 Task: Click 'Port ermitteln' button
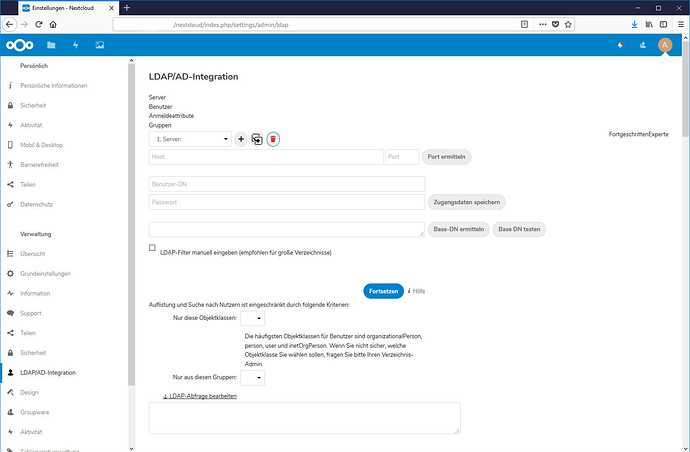[x=446, y=157]
